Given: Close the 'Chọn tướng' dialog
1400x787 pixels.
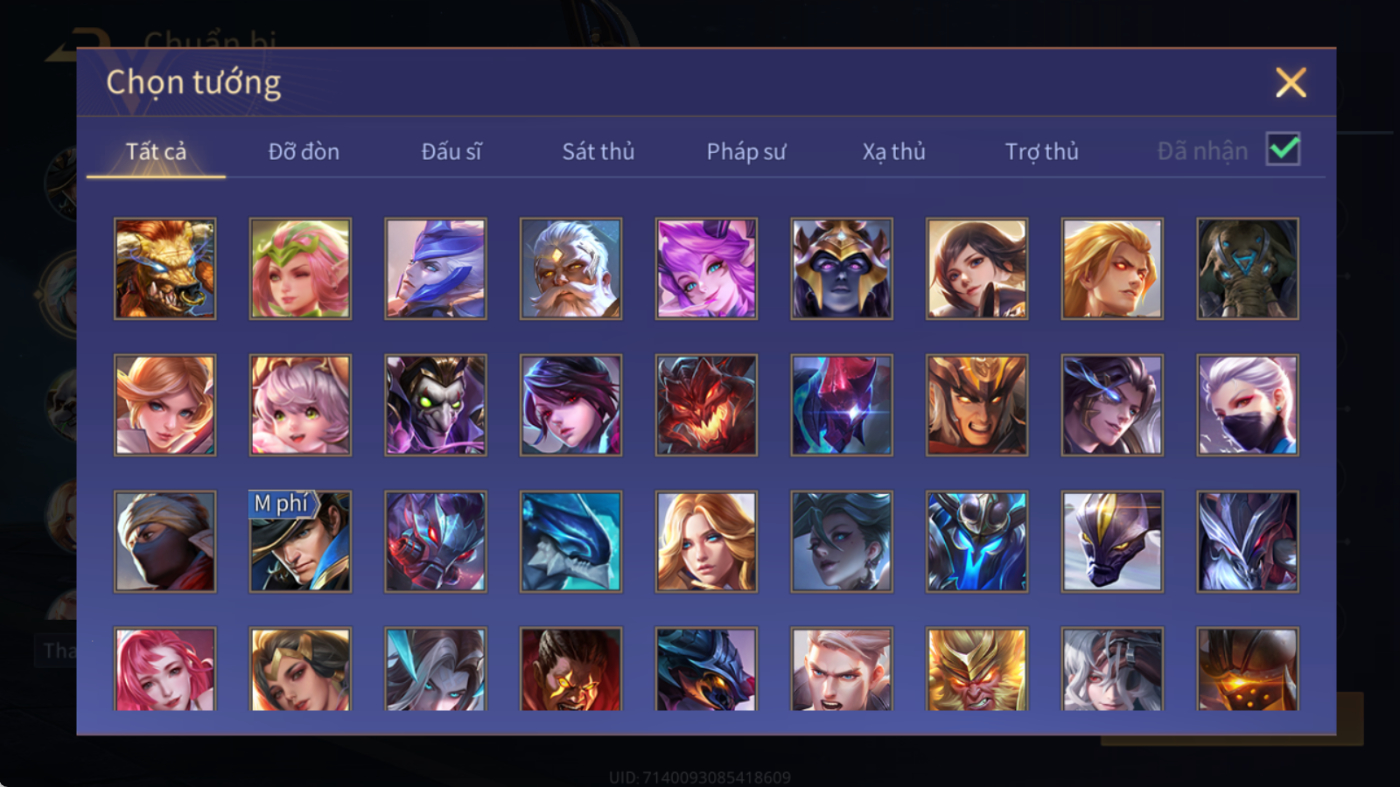Looking at the screenshot, I should point(1291,82).
